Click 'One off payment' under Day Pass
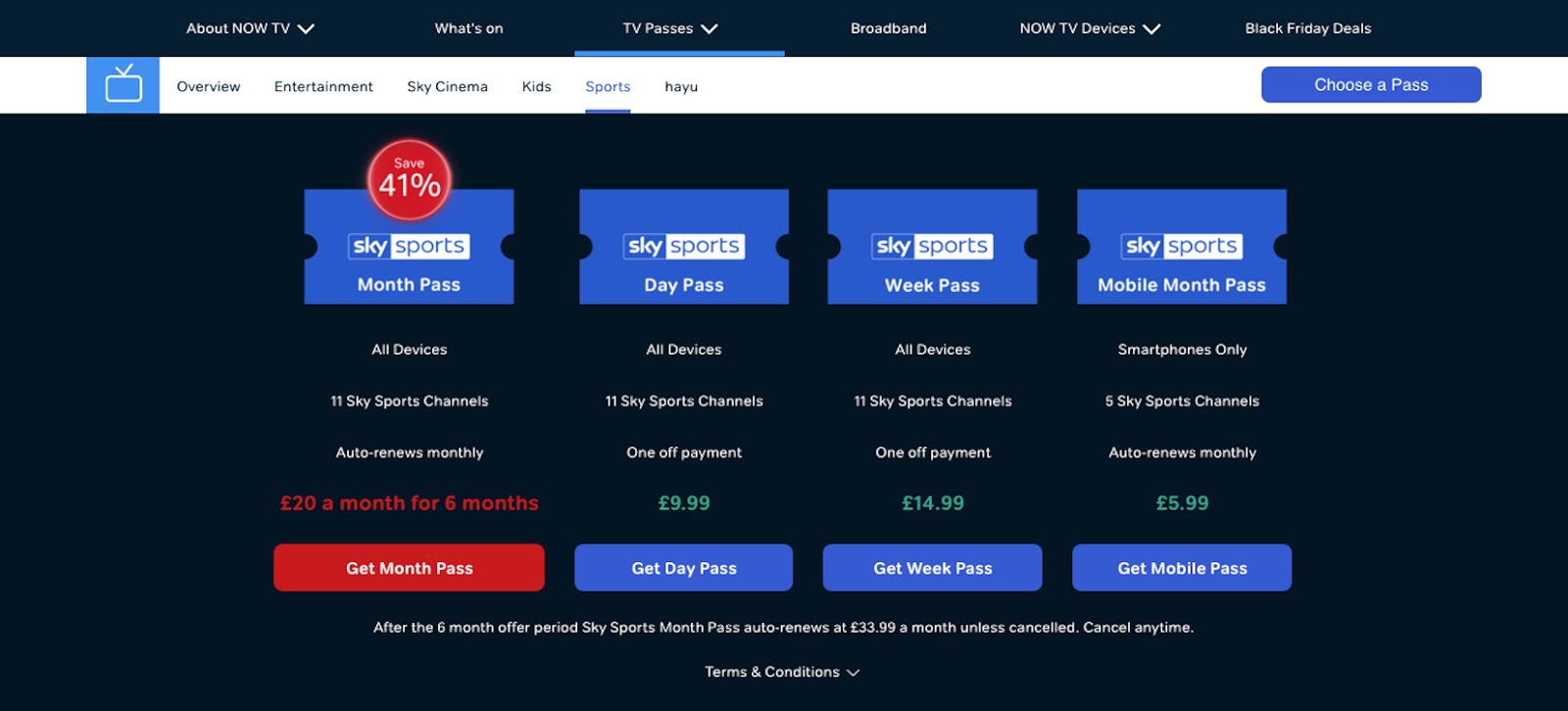The width and height of the screenshot is (1568, 711). coord(684,452)
